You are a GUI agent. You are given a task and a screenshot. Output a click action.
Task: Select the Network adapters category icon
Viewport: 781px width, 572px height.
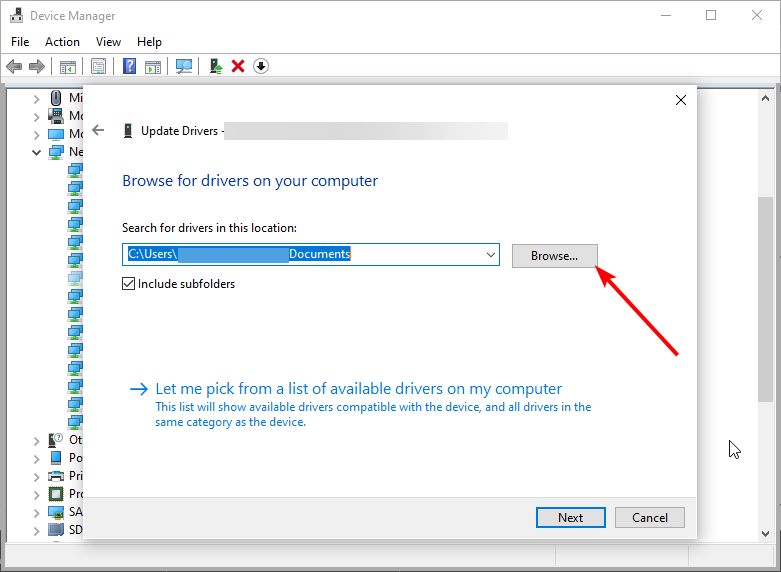tap(56, 152)
